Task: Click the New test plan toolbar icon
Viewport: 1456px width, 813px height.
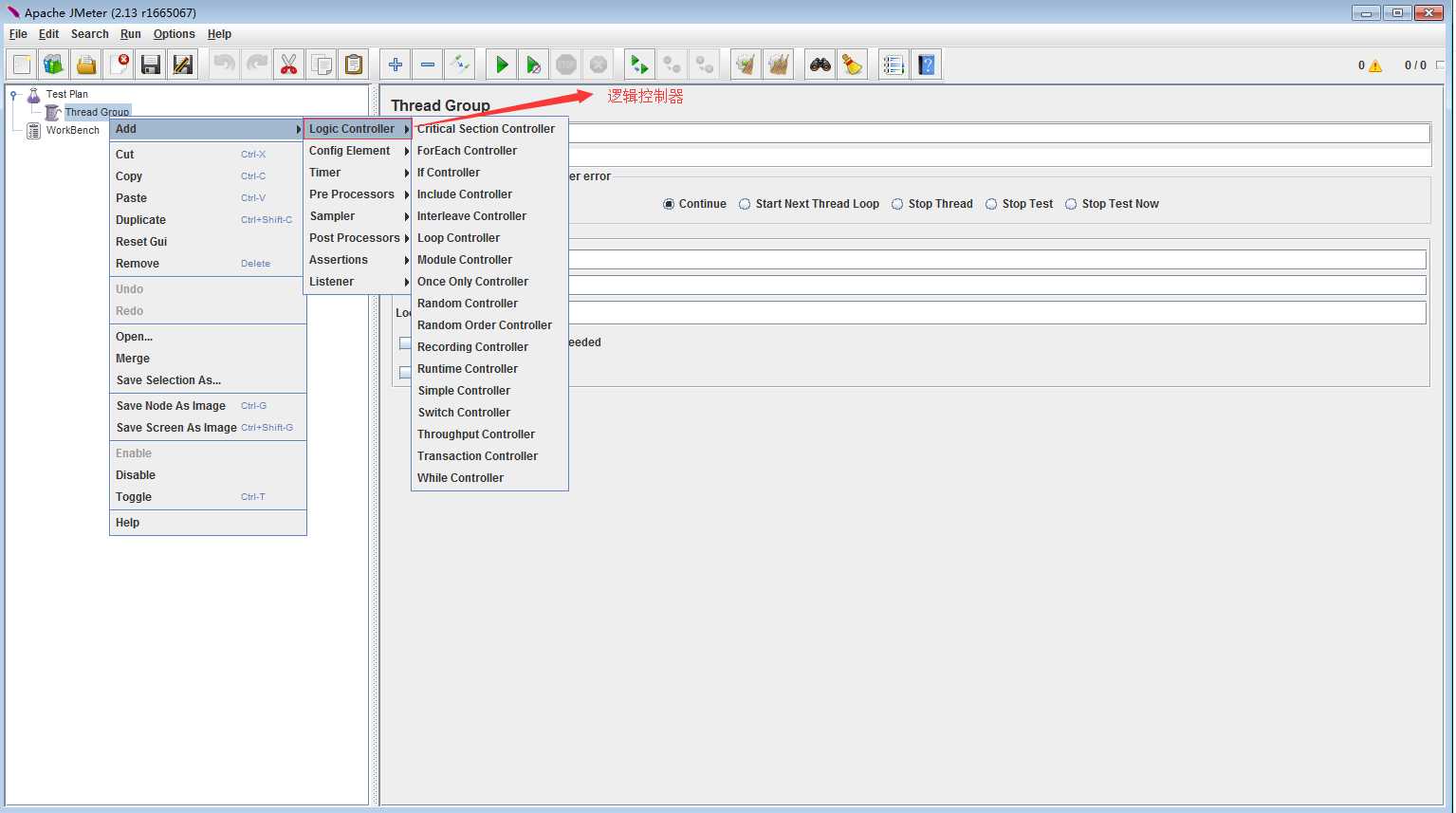Action: click(22, 65)
